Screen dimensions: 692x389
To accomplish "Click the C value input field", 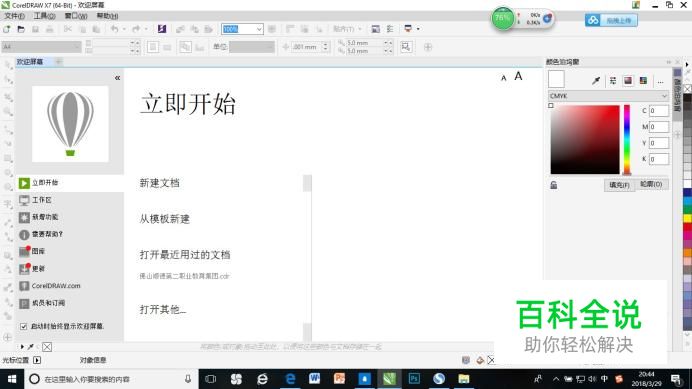I will point(658,110).
